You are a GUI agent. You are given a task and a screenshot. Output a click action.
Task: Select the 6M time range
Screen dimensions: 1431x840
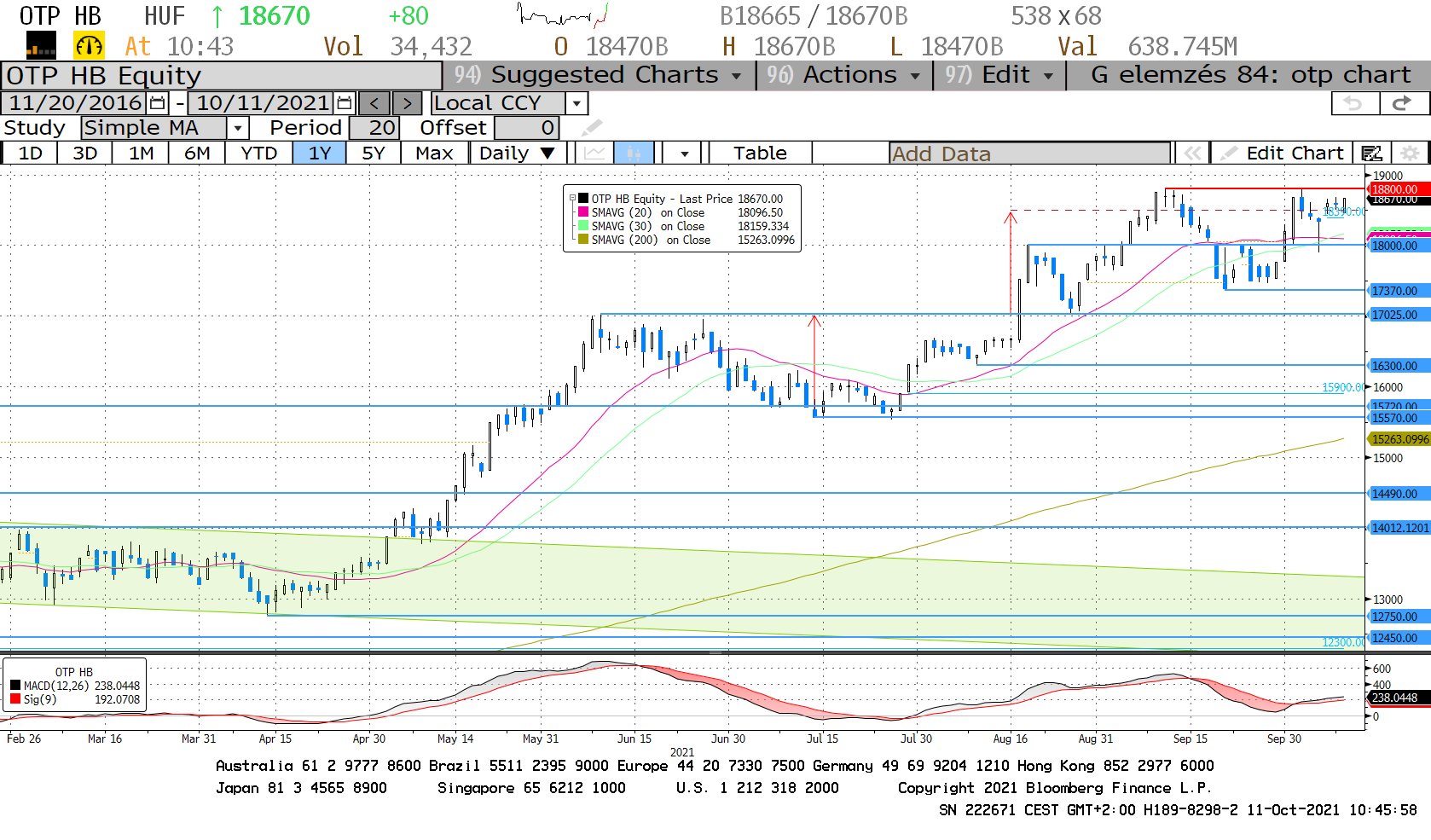pos(197,154)
